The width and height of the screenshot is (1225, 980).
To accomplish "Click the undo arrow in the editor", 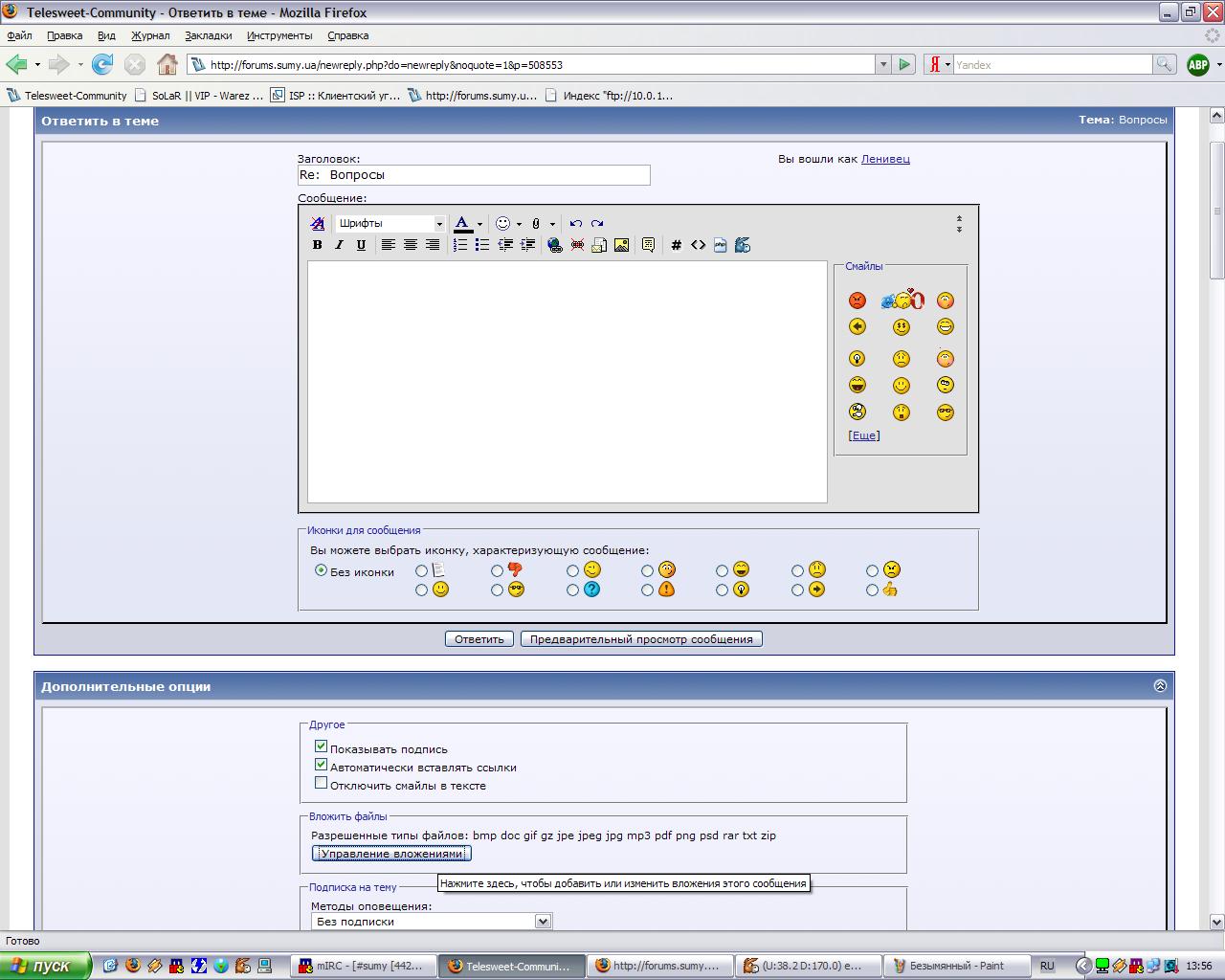I will click(575, 223).
